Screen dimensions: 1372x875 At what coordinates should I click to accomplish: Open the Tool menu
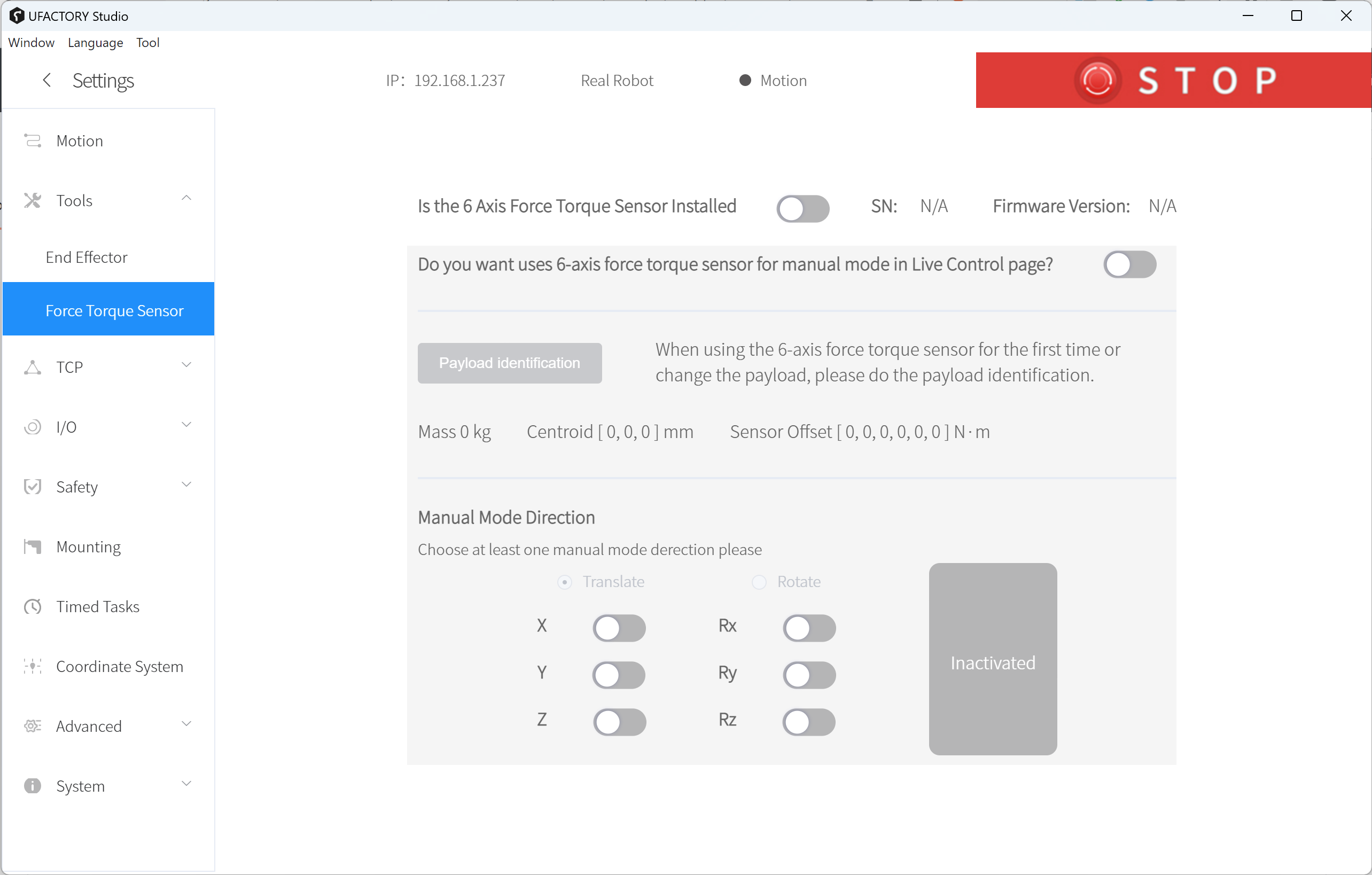pyautogui.click(x=147, y=43)
